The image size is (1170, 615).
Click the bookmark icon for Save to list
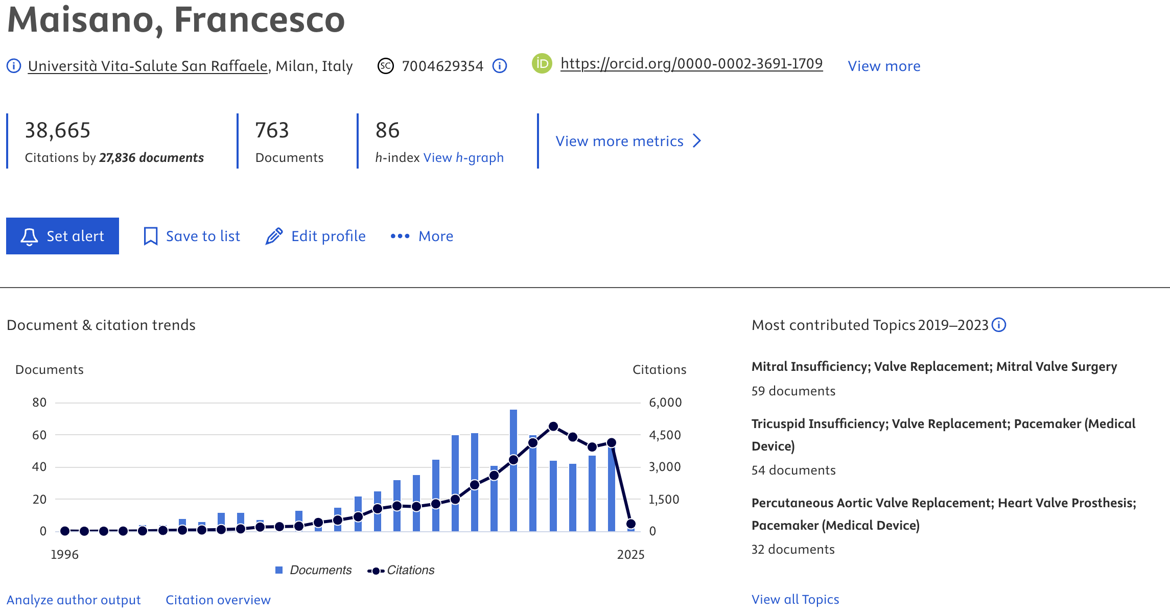[x=150, y=236]
